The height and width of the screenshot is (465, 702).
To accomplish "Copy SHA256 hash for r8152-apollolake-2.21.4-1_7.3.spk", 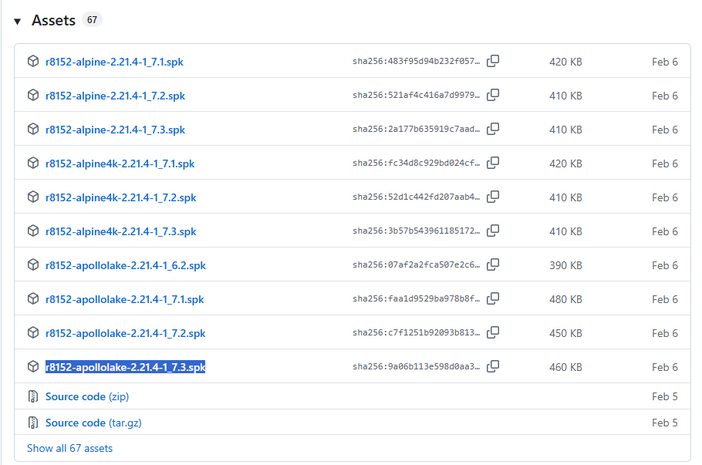I will (492, 367).
